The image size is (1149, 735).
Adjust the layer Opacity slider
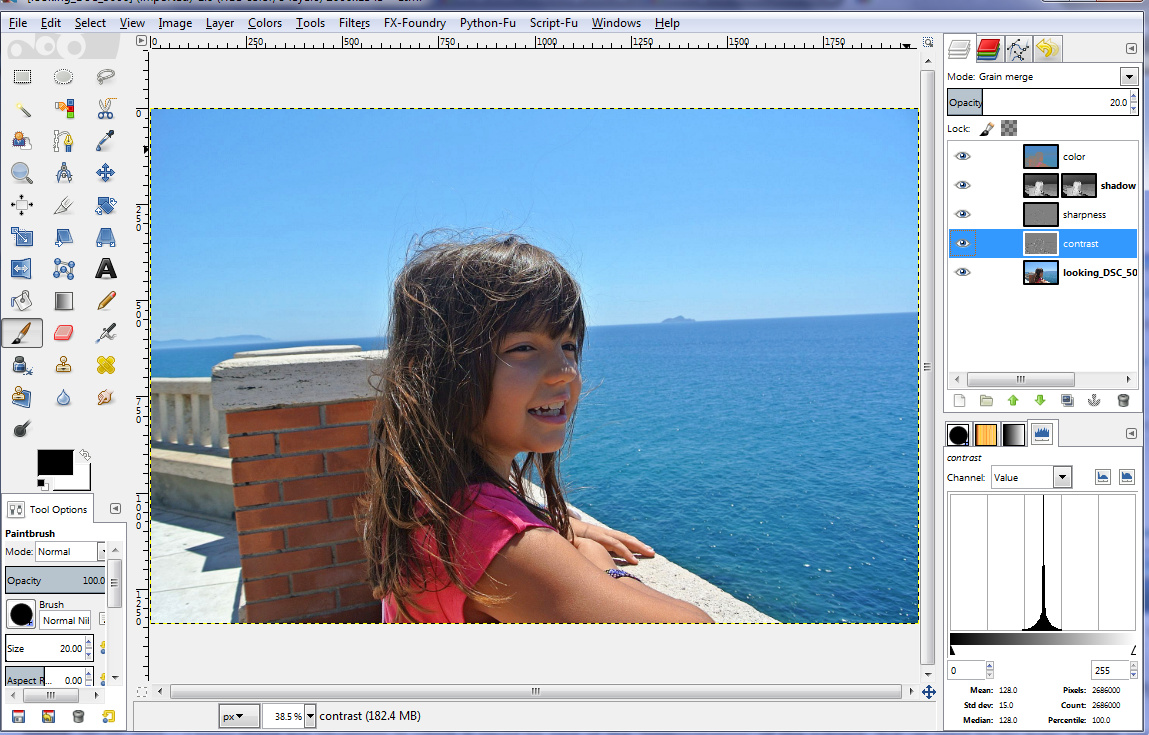tap(1038, 103)
